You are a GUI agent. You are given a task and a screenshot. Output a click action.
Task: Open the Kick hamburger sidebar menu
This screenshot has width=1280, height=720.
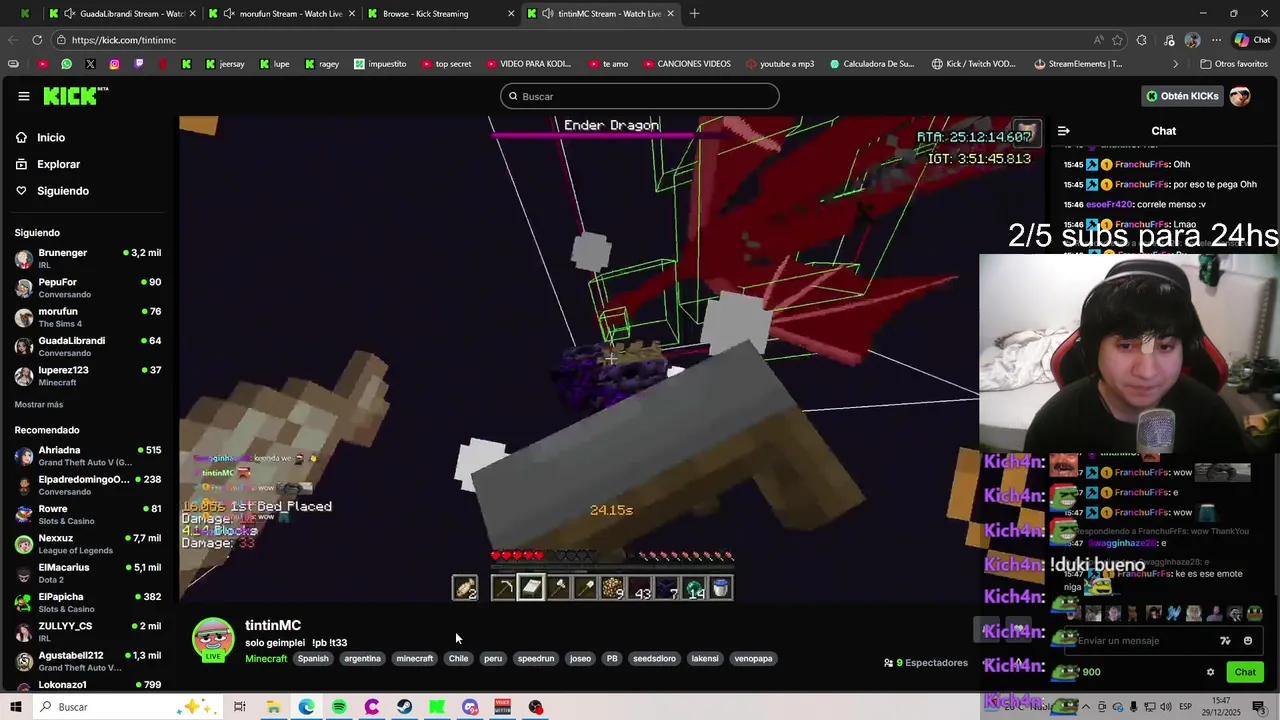tap(23, 96)
